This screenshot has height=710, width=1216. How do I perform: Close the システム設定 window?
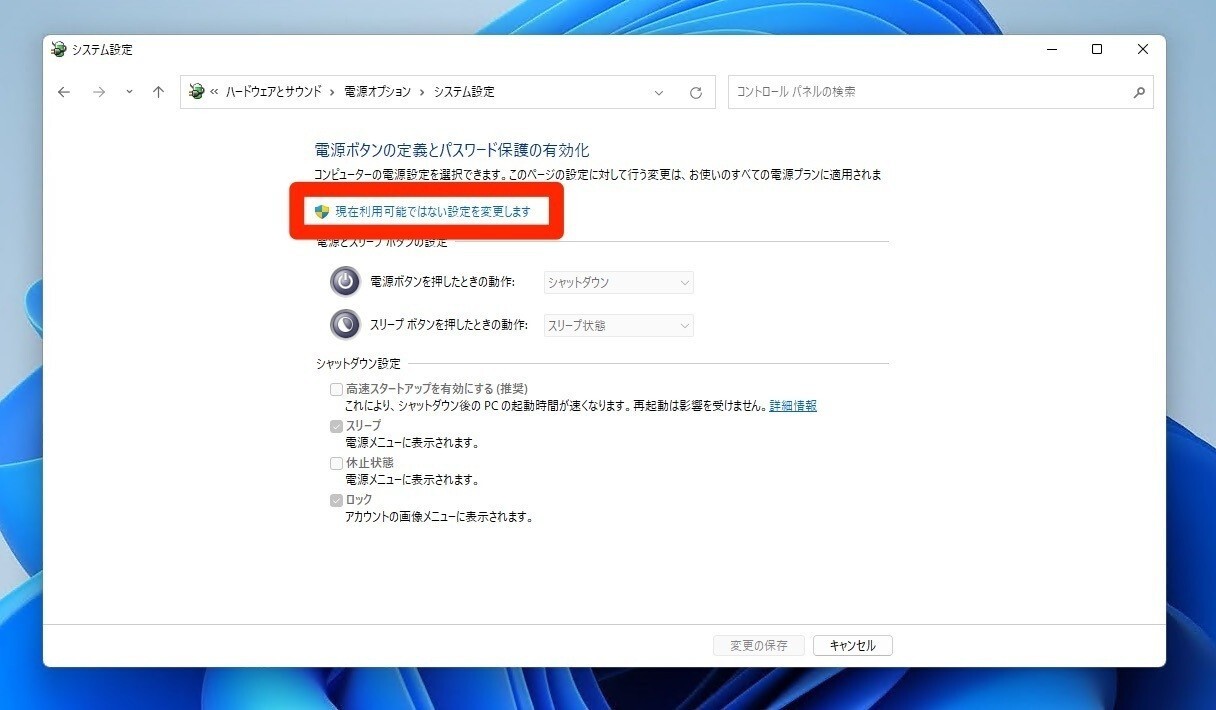click(1143, 49)
